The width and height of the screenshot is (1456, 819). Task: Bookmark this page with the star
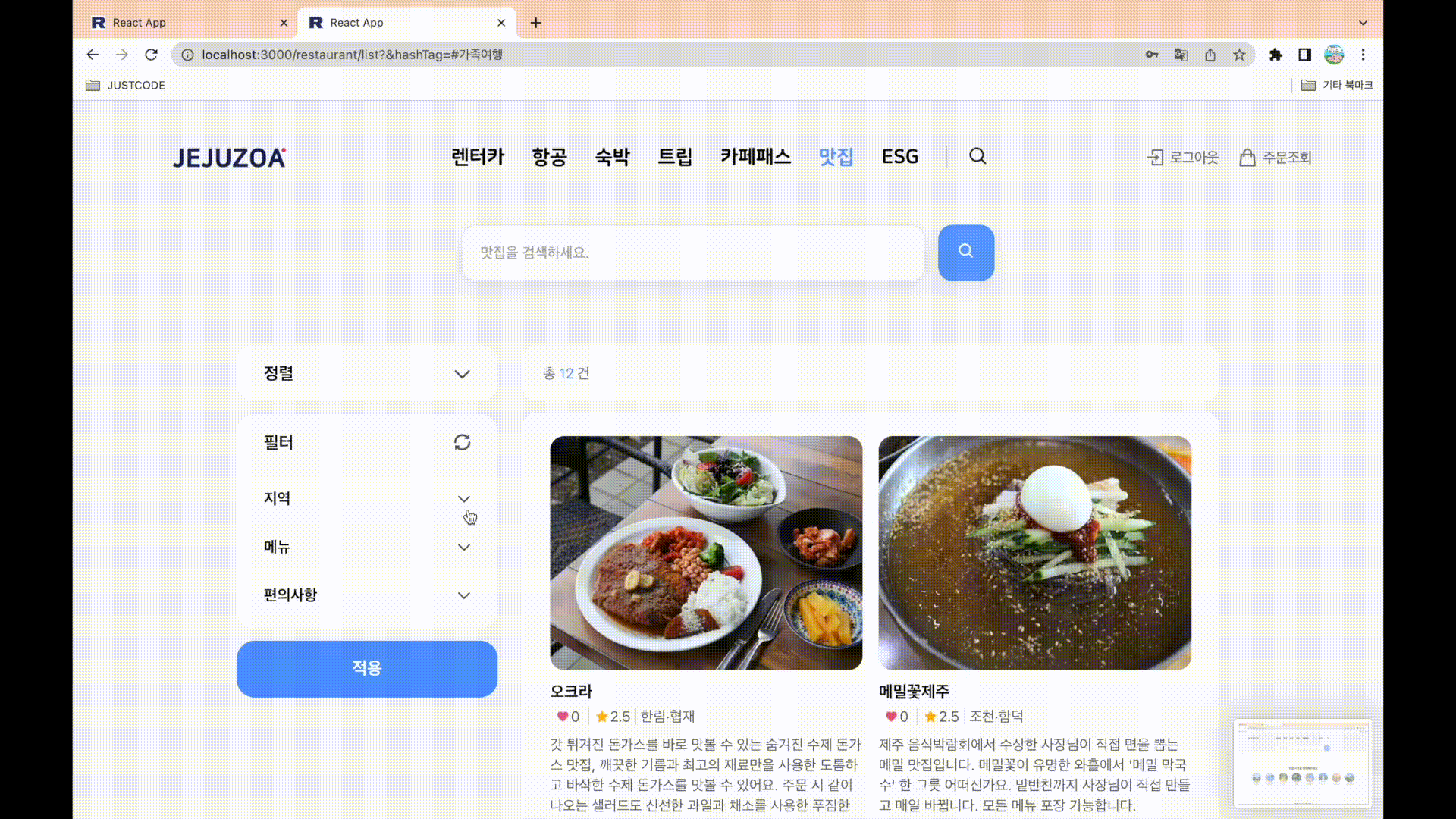tap(1239, 55)
